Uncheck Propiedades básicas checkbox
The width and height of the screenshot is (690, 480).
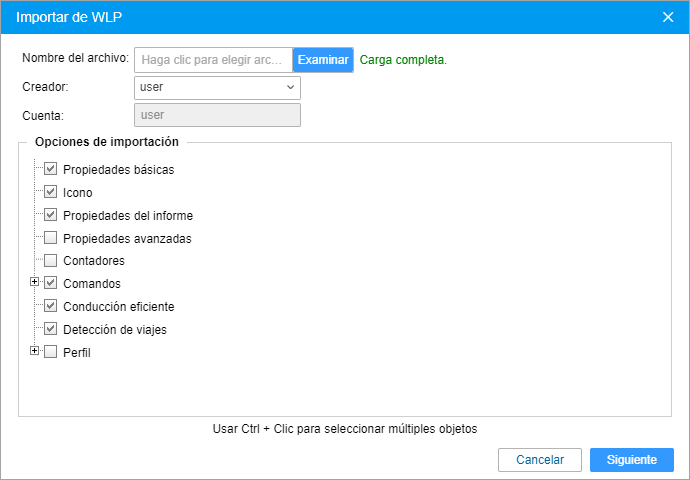51,170
